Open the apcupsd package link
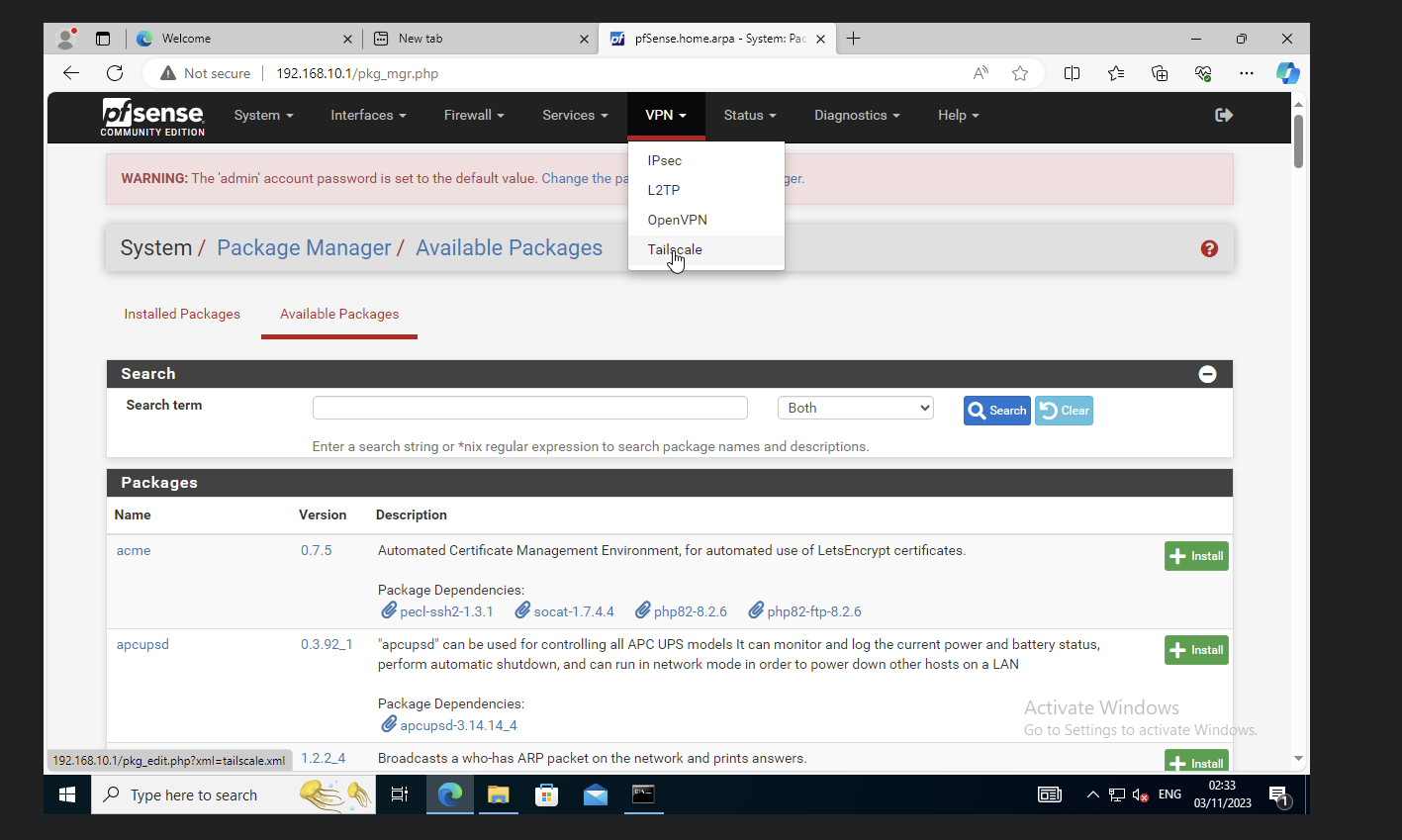 point(142,644)
